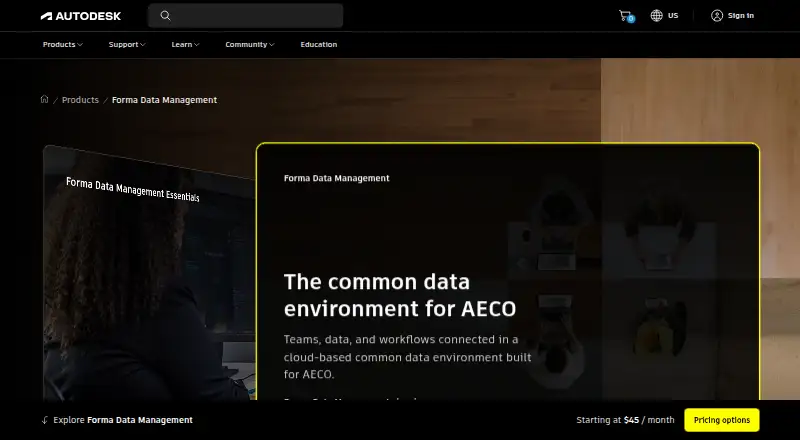
Task: Click the Pricing options button
Action: click(721, 420)
